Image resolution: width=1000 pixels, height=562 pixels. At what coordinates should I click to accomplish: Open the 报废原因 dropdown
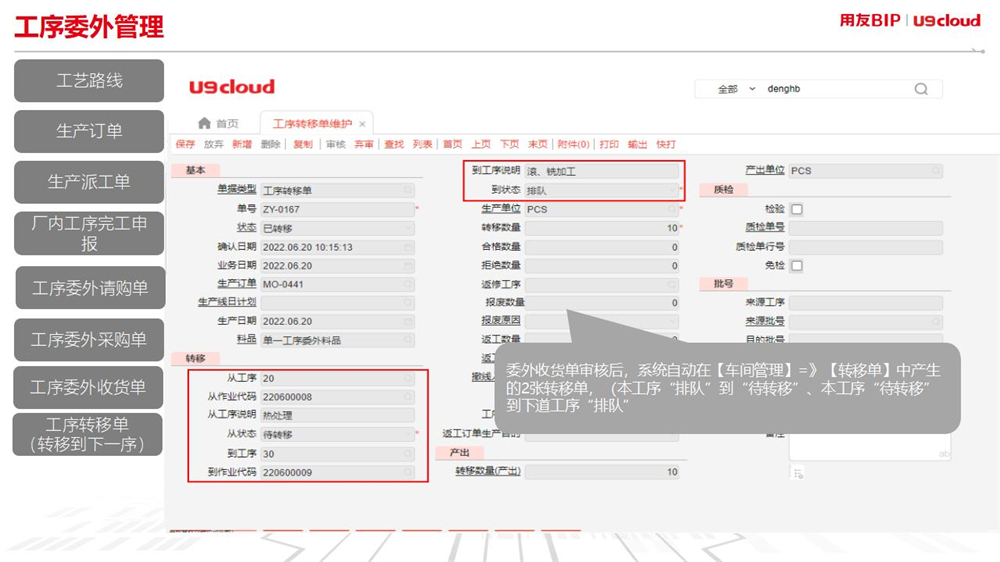tap(672, 321)
